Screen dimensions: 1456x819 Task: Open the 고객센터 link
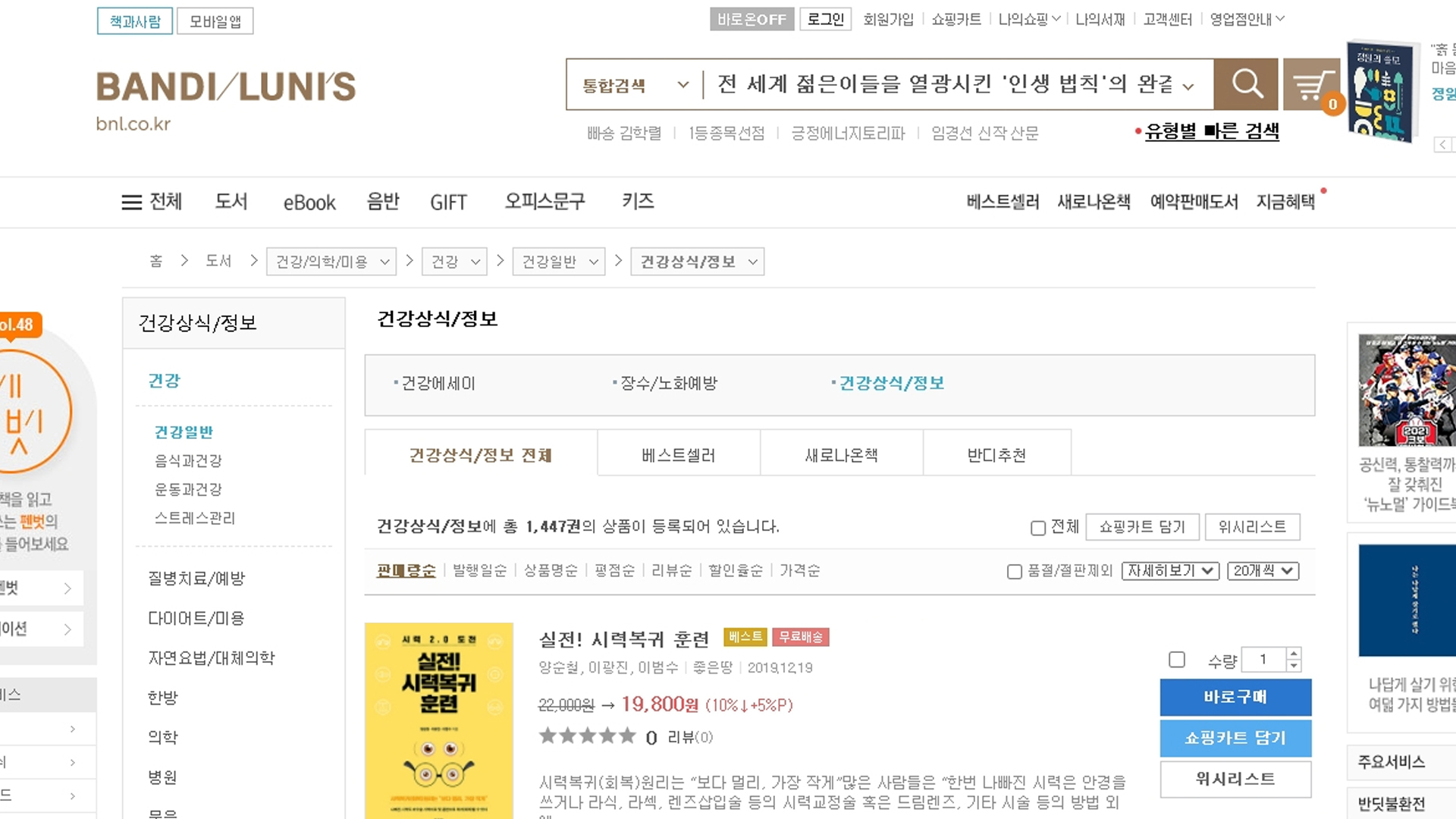(x=1168, y=19)
